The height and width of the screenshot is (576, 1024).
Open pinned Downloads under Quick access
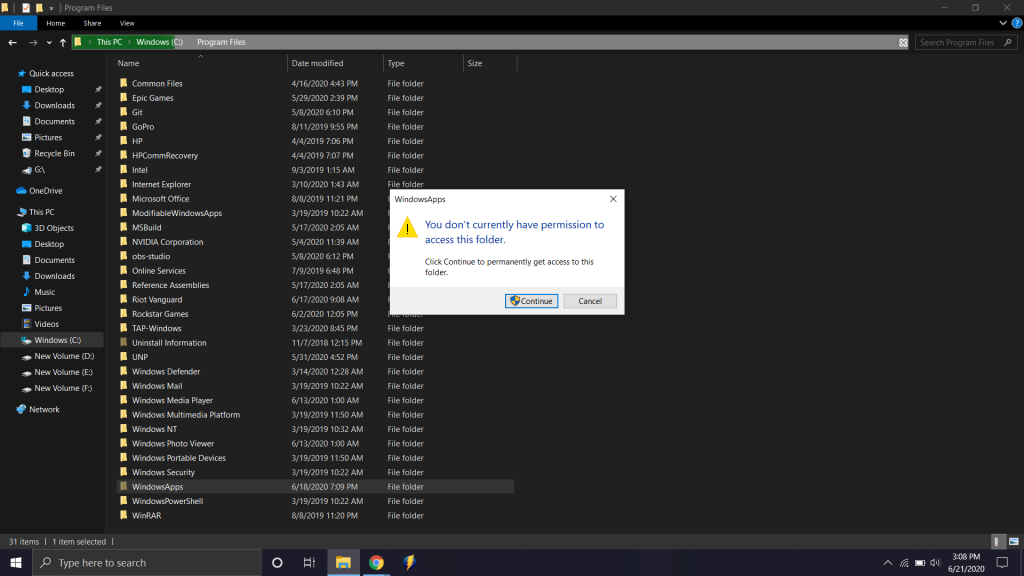[54, 106]
